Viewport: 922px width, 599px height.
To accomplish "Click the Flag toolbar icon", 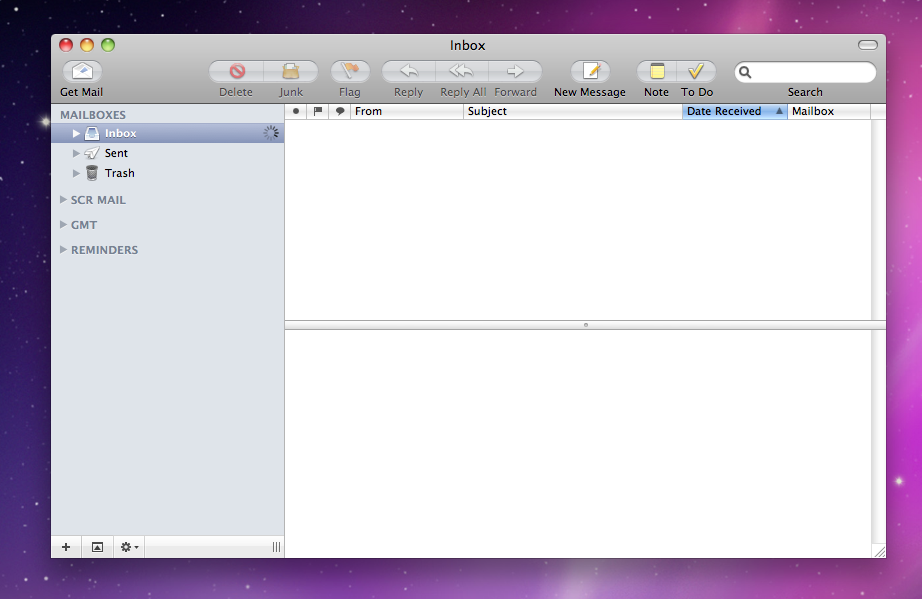I will coord(350,72).
